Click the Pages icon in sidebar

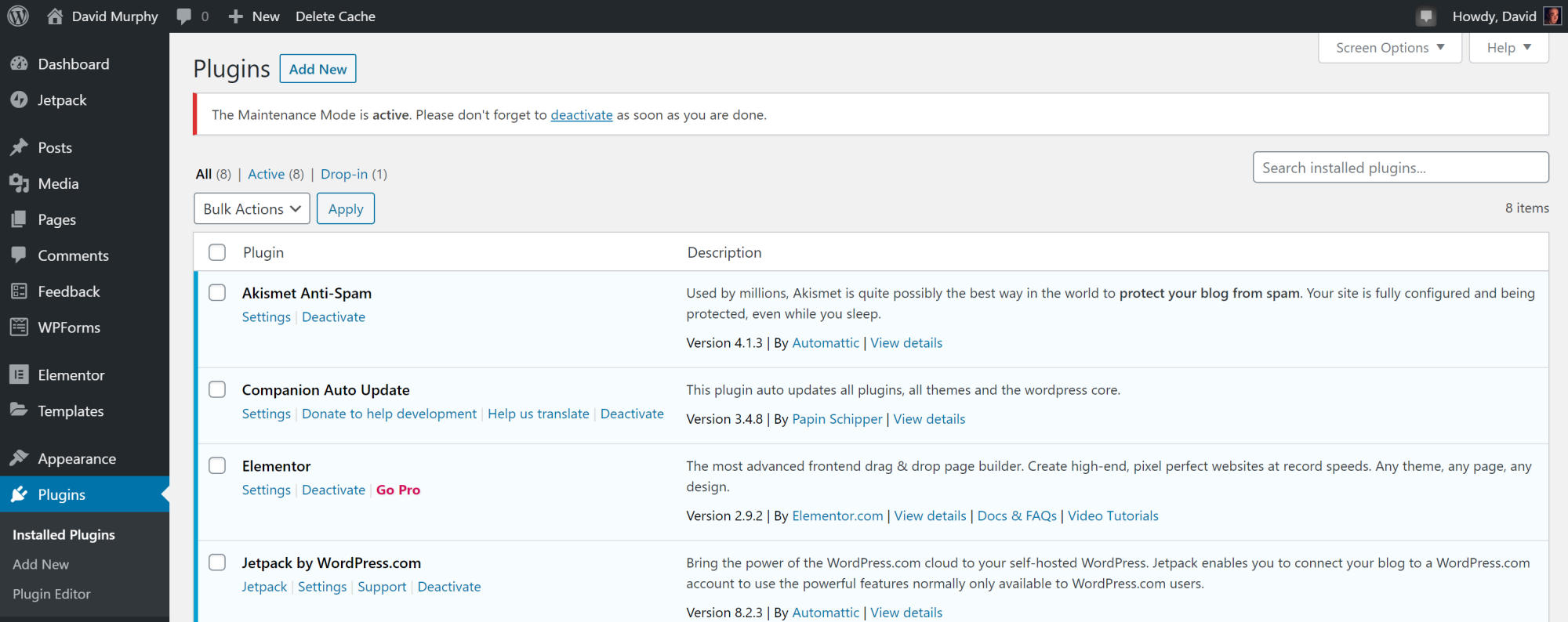point(20,219)
